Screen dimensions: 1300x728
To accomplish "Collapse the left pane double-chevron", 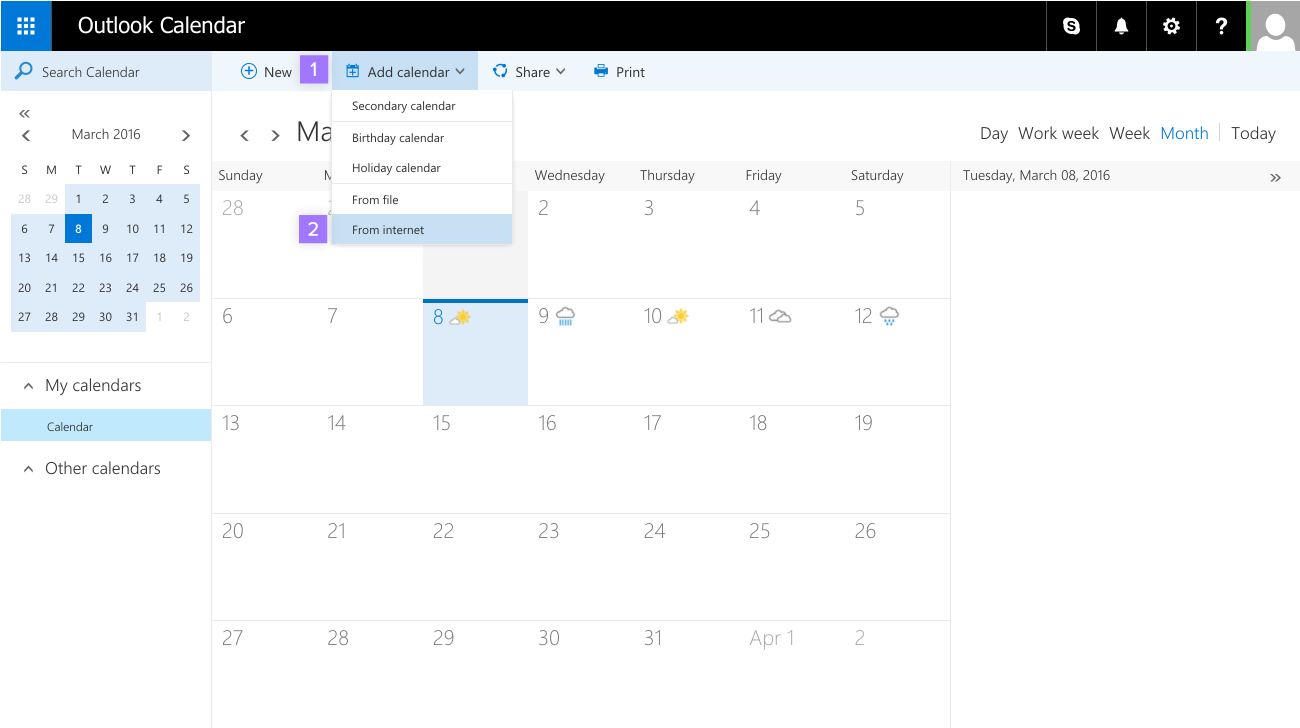I will click(x=25, y=113).
